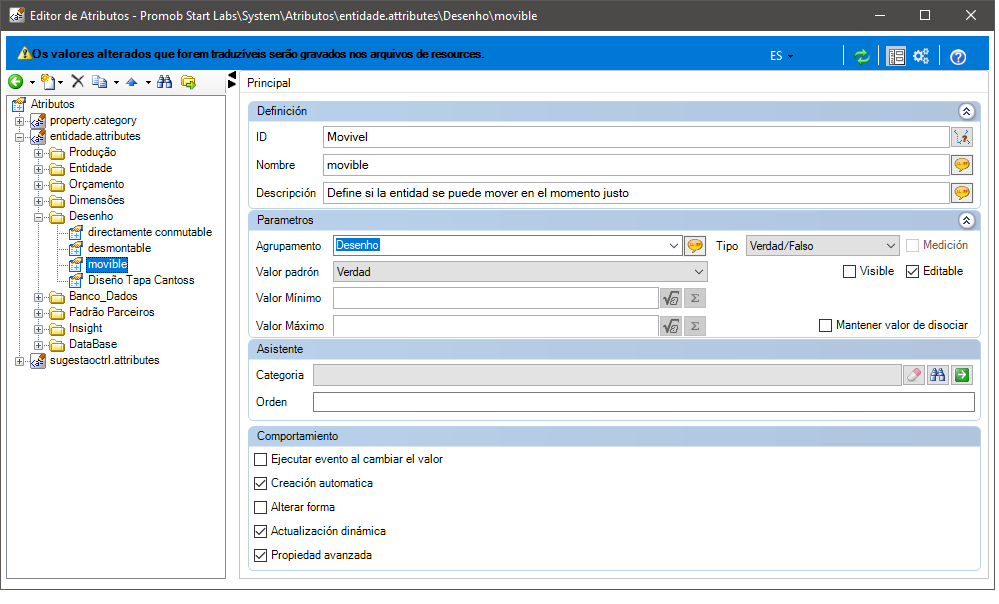Search Categoria with the binoculars icon

click(938, 375)
